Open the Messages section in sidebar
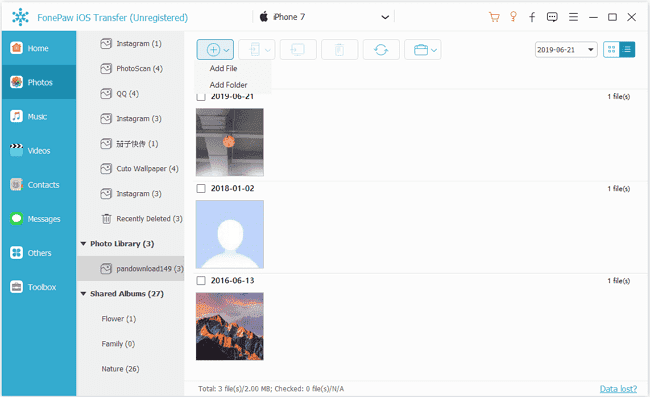The image size is (650, 397). tap(39, 218)
